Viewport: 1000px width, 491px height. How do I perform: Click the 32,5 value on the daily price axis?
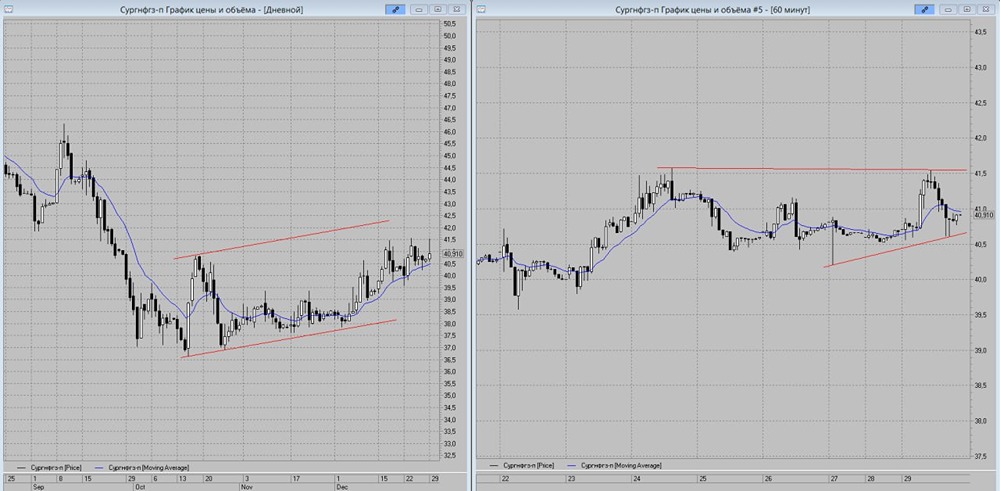point(450,455)
